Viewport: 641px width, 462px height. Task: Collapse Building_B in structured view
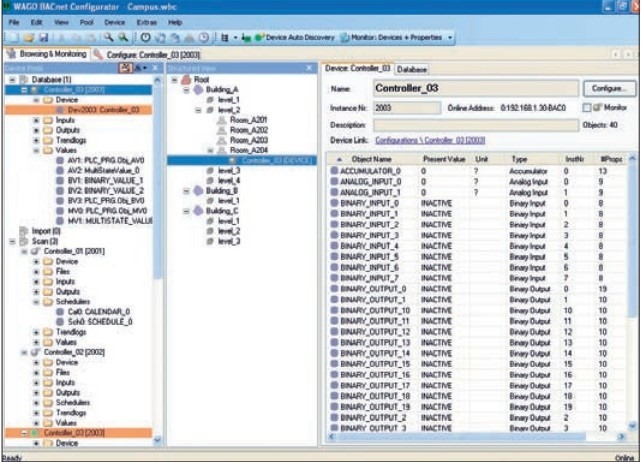pyautogui.click(x=186, y=191)
